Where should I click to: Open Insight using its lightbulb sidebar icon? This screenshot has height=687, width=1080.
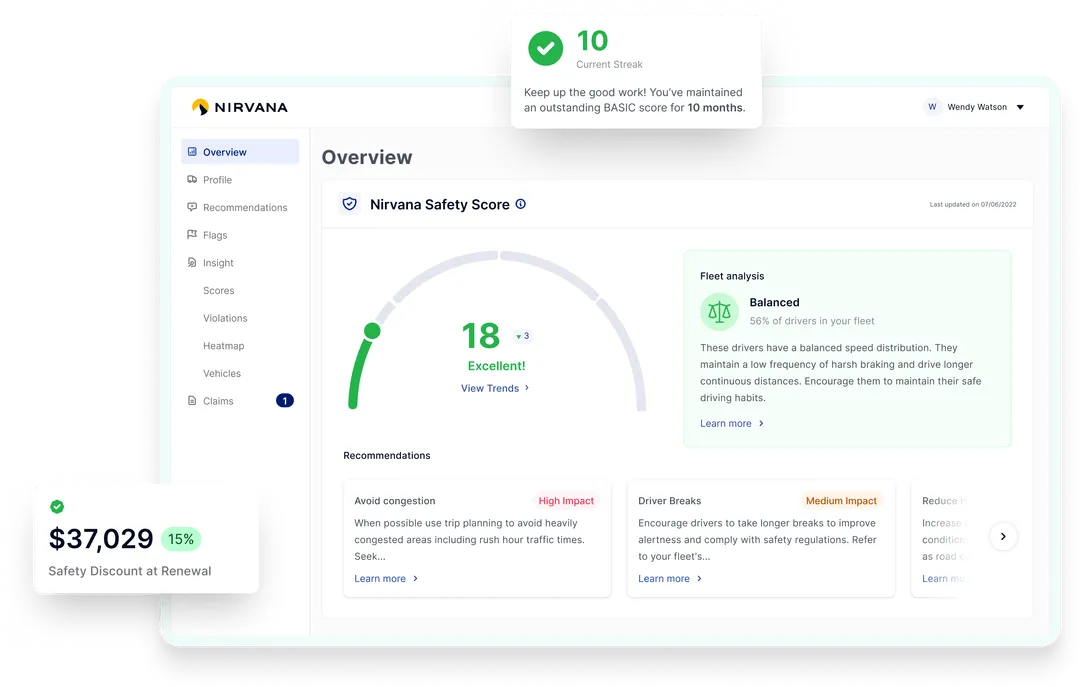click(190, 262)
